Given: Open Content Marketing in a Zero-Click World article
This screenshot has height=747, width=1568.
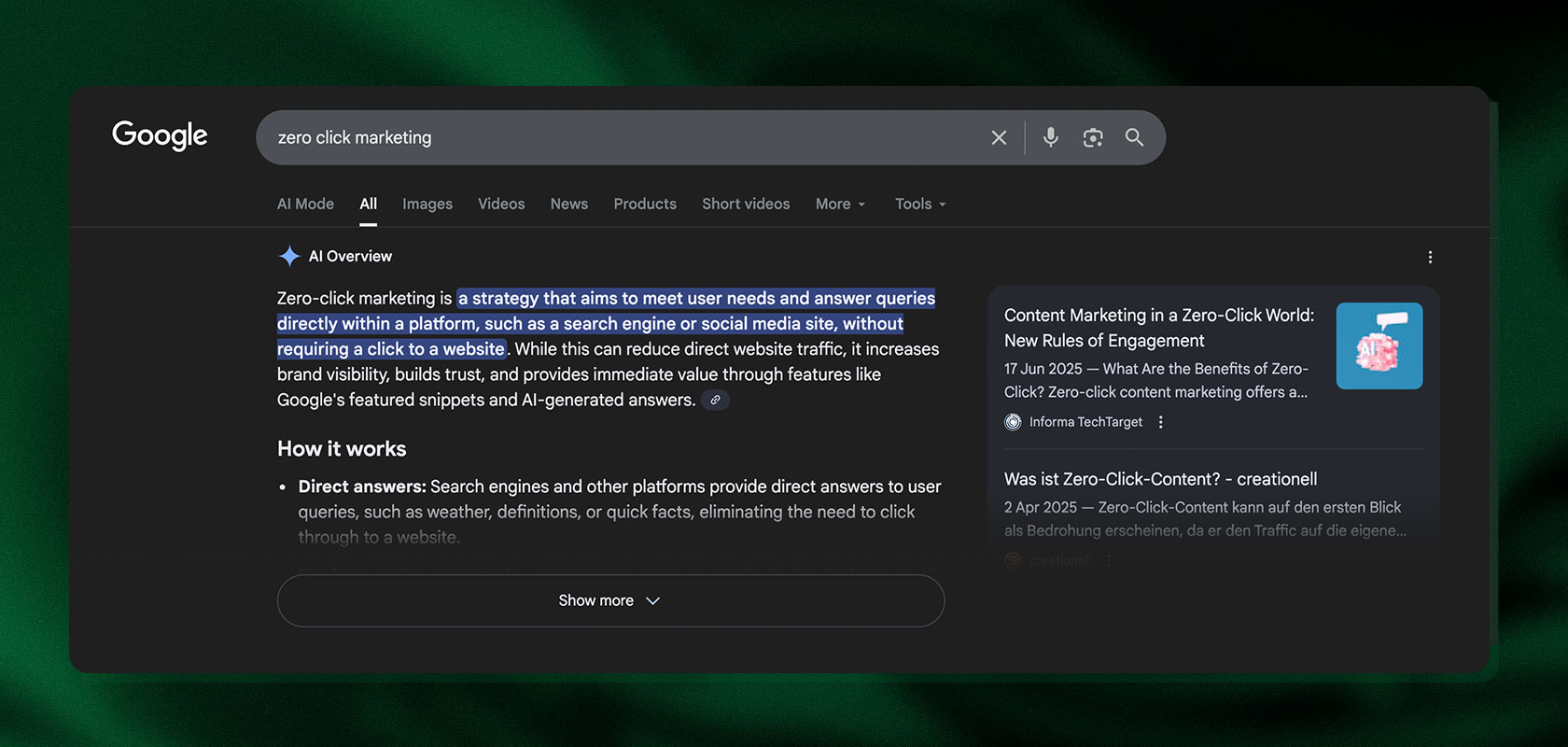Looking at the screenshot, I should [x=1159, y=328].
